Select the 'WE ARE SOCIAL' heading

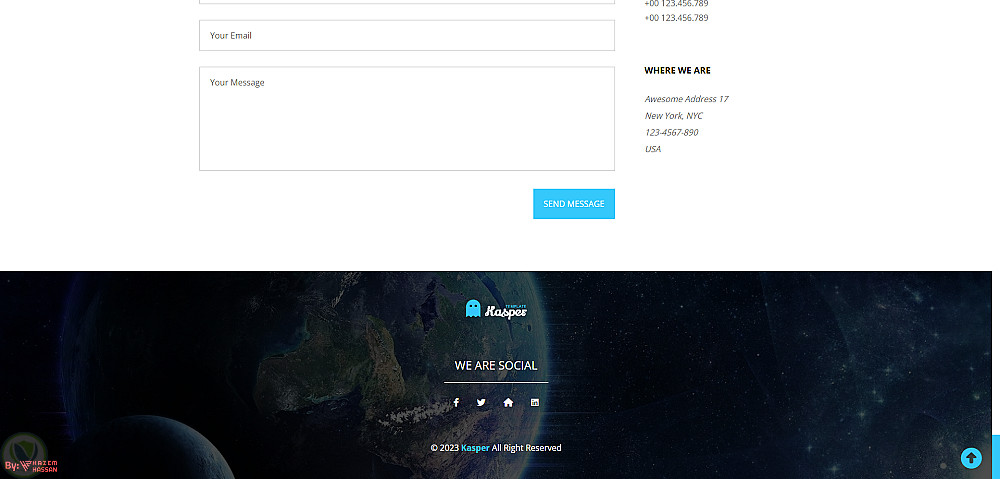pyautogui.click(x=496, y=365)
